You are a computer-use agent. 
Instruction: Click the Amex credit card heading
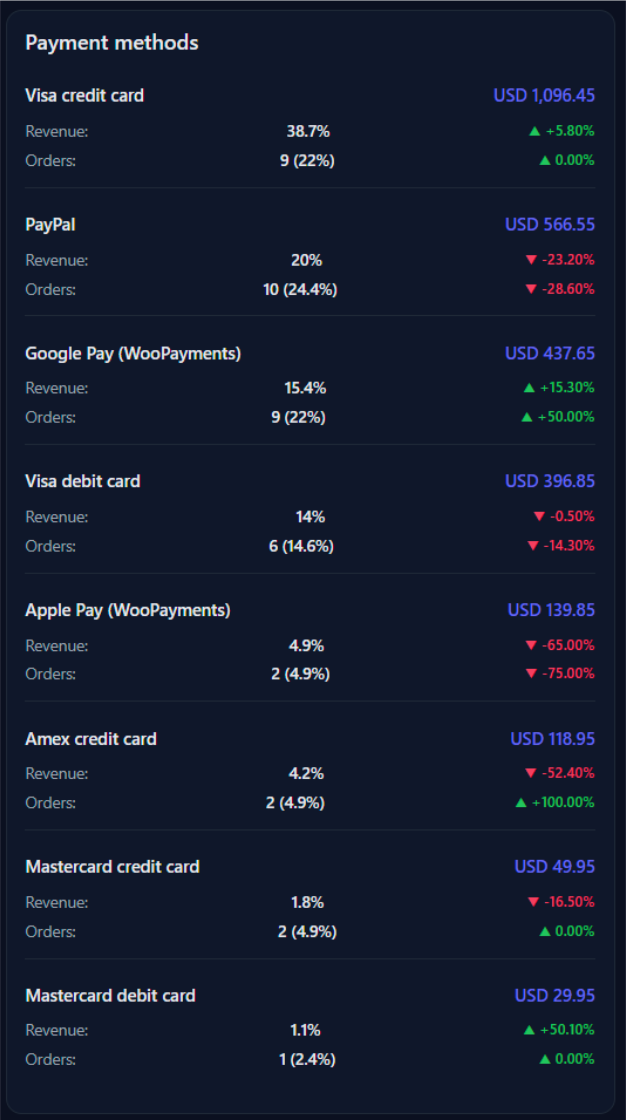[91, 739]
